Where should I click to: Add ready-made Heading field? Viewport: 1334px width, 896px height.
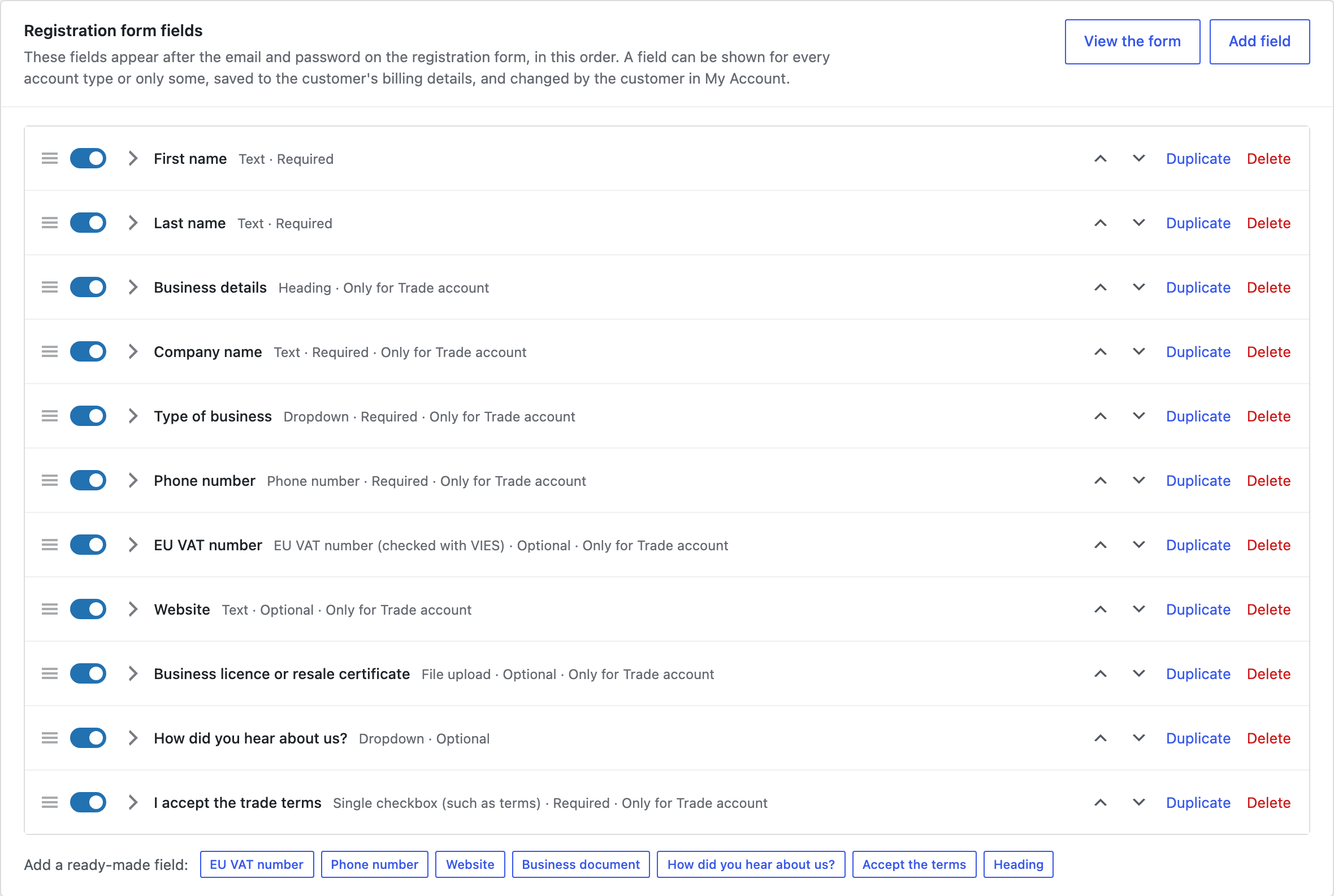(1018, 864)
